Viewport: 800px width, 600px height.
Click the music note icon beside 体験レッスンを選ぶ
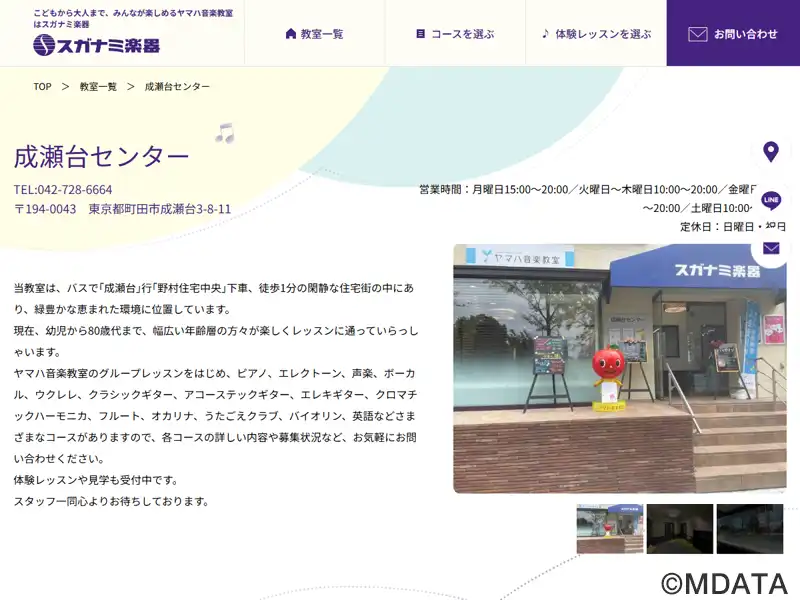pyautogui.click(x=545, y=34)
